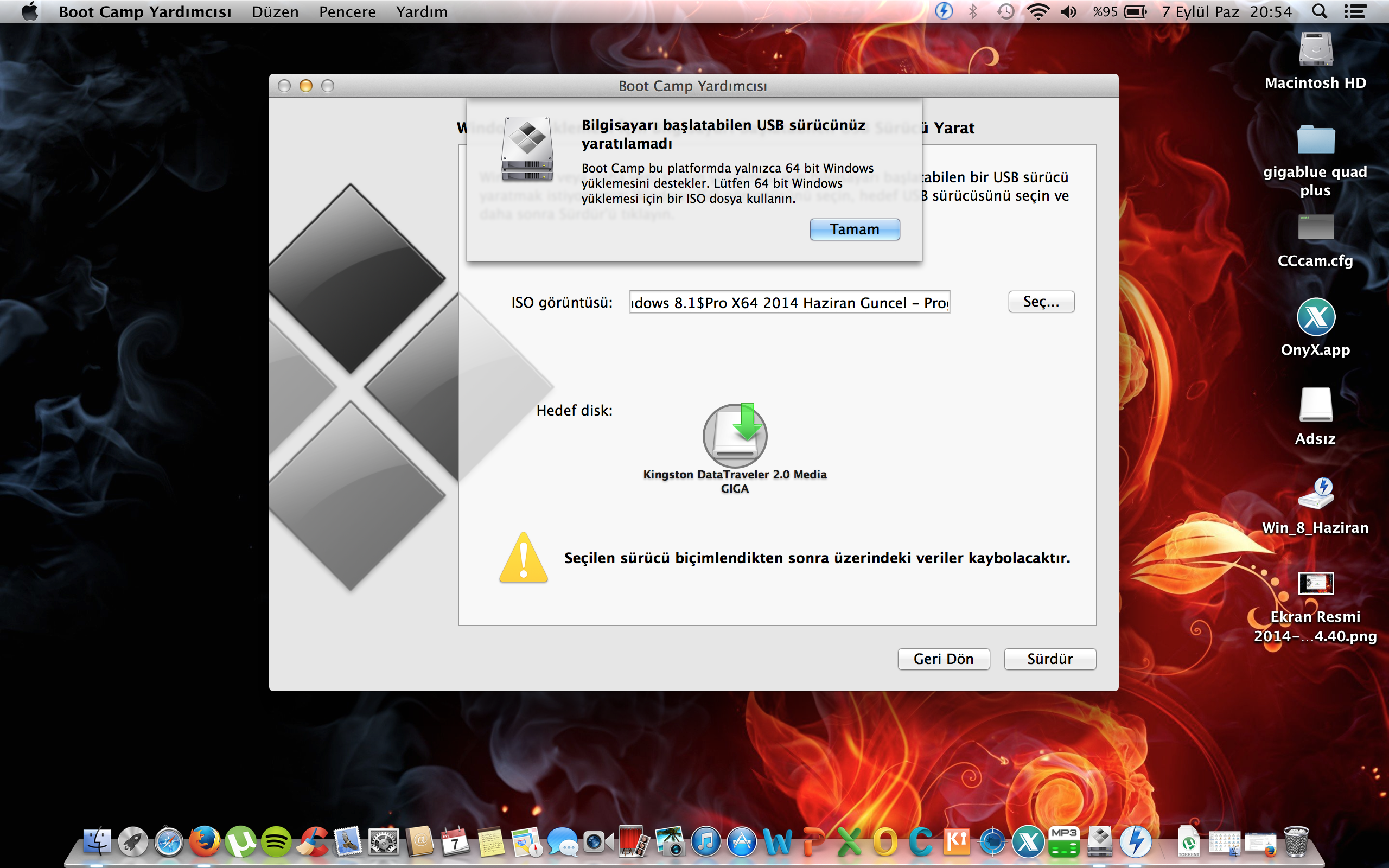Image resolution: width=1389 pixels, height=868 pixels.
Task: Select the OnyX.app desktop icon
Action: tap(1316, 317)
